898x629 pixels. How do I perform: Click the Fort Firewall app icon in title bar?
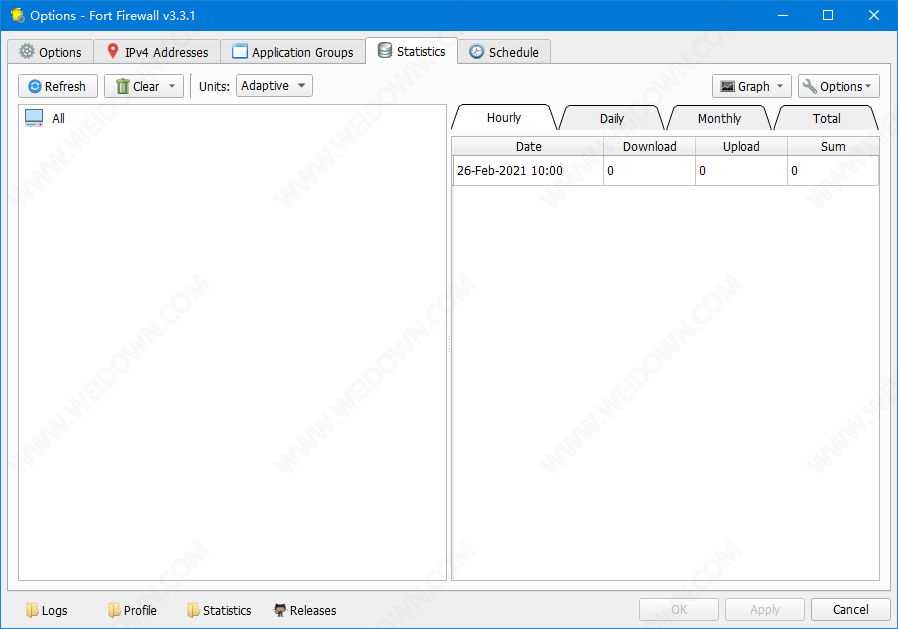[17, 15]
